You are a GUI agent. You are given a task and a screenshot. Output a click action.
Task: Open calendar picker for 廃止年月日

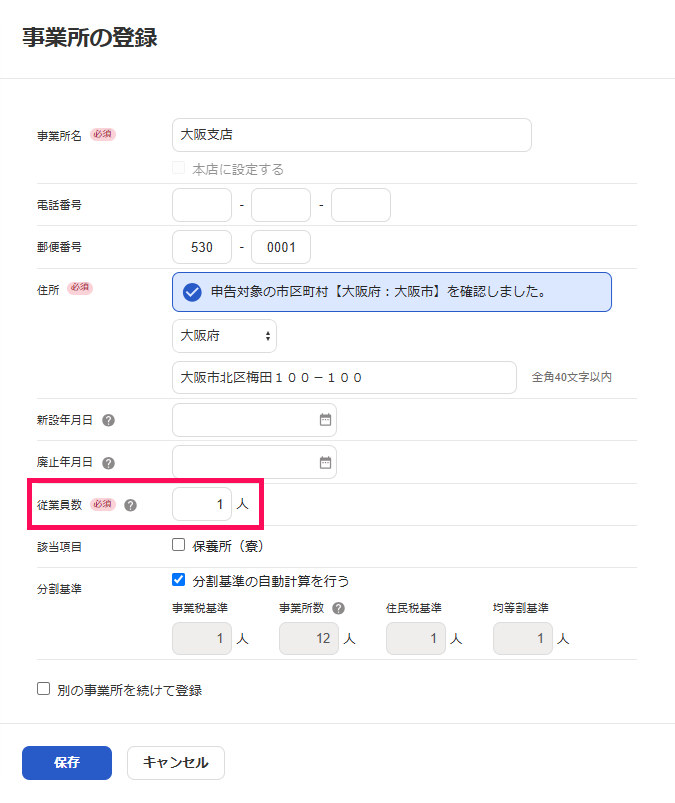[x=325, y=462]
